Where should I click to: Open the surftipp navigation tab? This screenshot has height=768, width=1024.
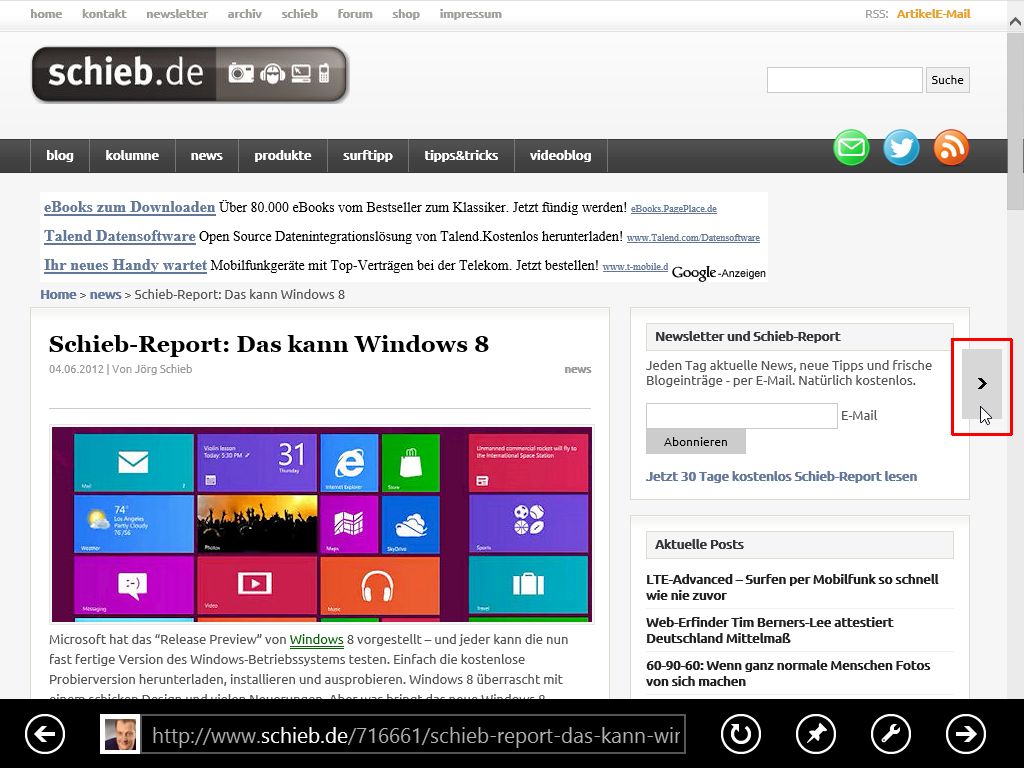(368, 155)
